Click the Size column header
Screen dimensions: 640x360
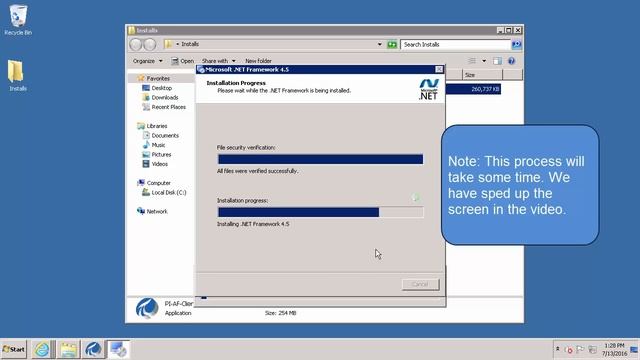click(482, 75)
